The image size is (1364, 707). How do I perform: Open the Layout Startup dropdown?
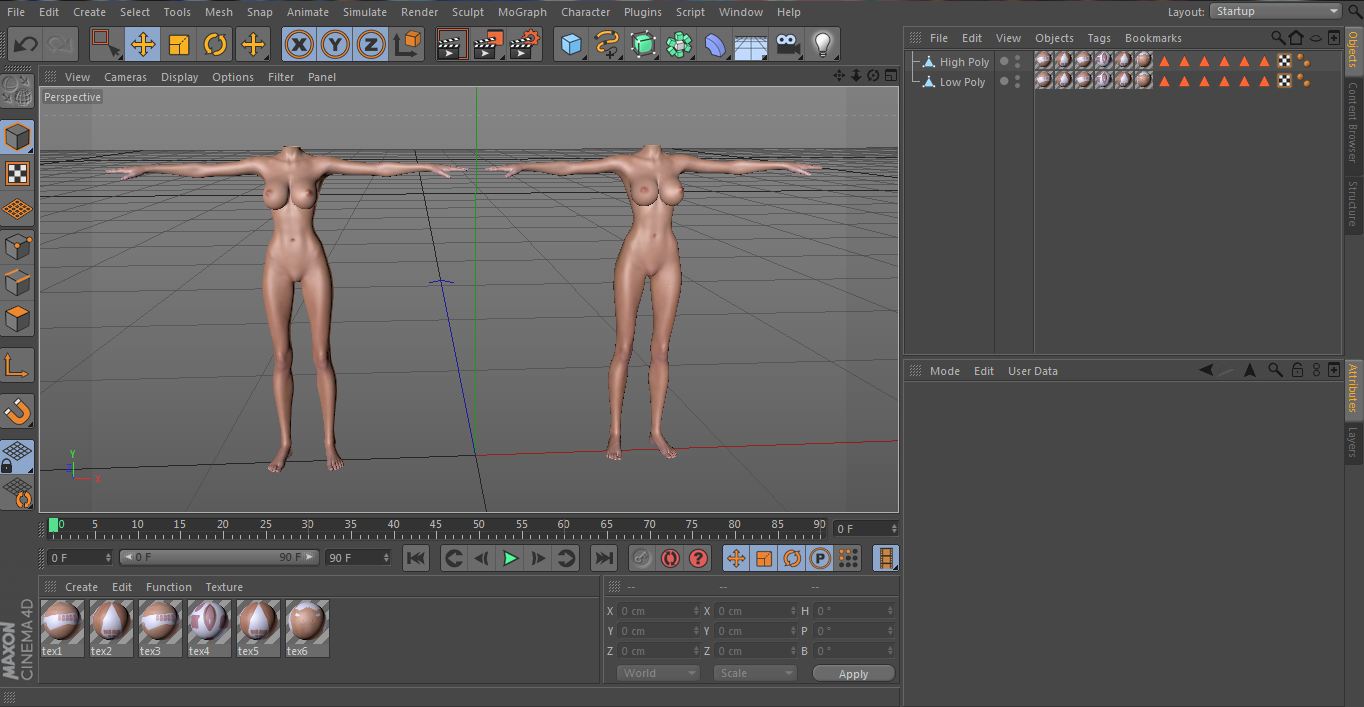[1275, 11]
